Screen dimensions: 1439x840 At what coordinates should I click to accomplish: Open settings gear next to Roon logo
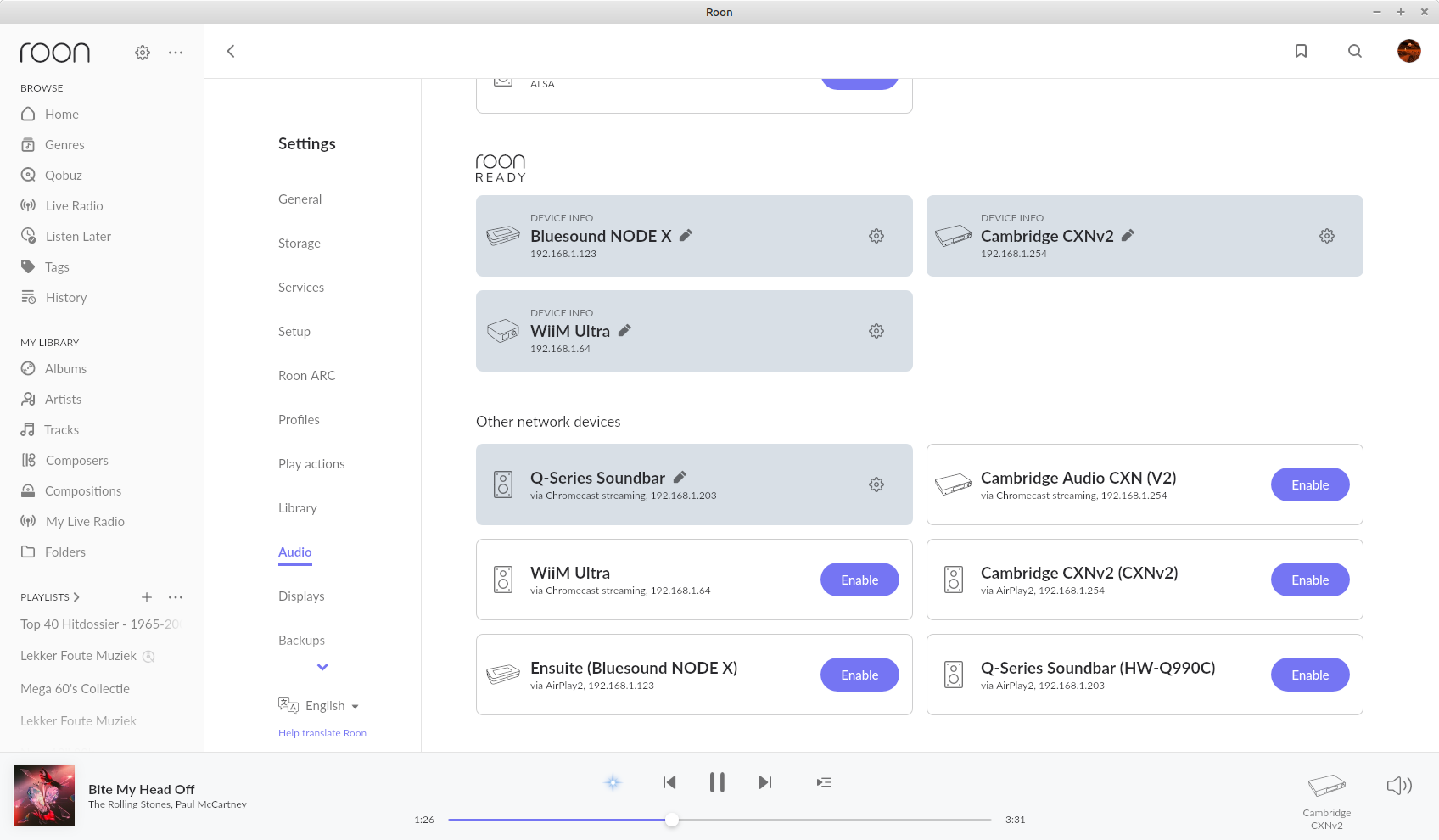click(x=143, y=53)
